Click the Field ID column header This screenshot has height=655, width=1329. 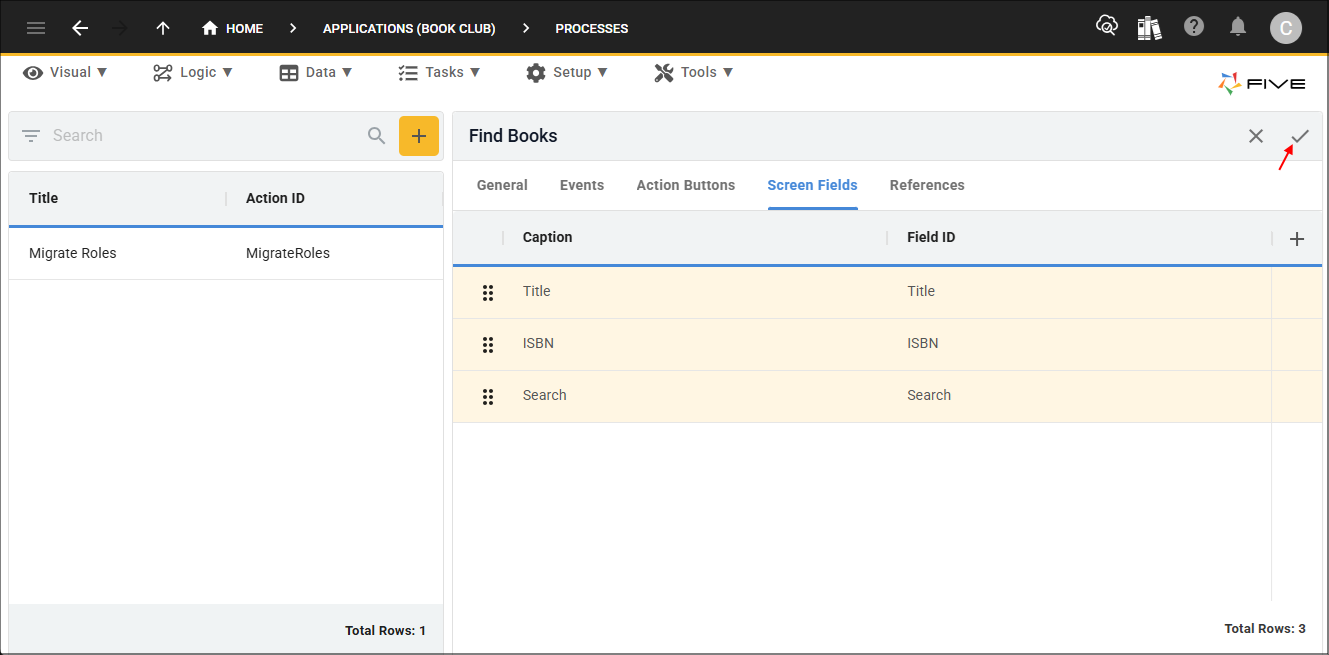click(931, 237)
